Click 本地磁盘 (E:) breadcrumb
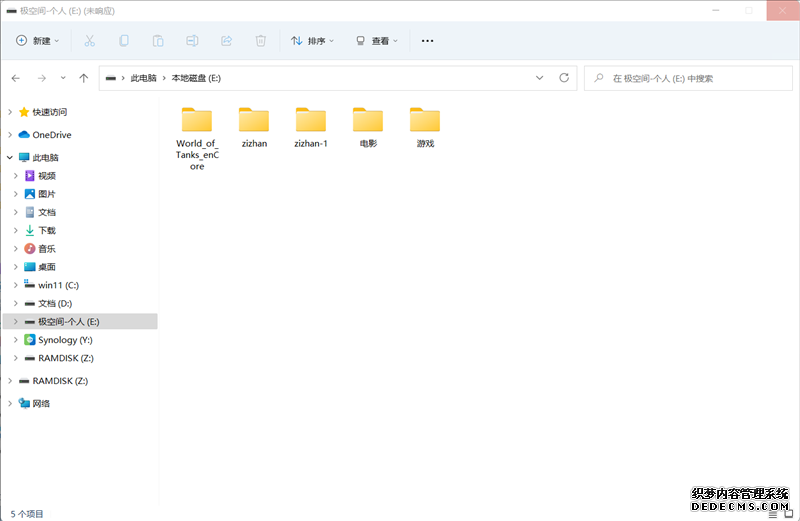Screen dimensions: 800x521 click(196, 78)
